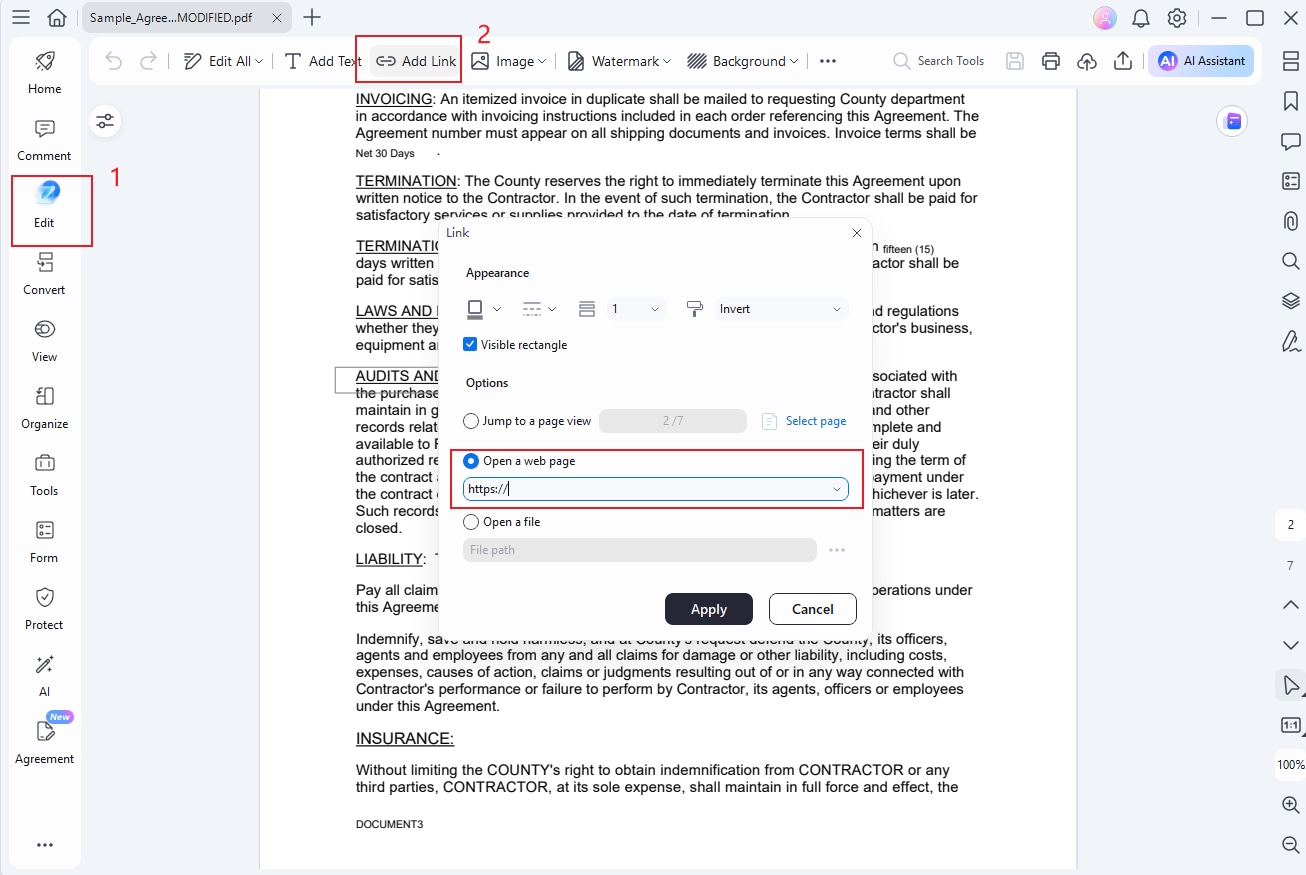Open the Tools sidebar section
This screenshot has height=875, width=1306.
(44, 475)
